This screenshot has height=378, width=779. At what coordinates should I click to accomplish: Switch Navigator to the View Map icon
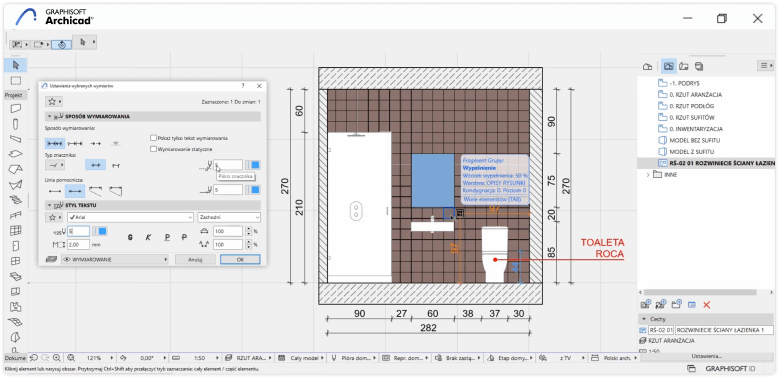tap(669, 66)
